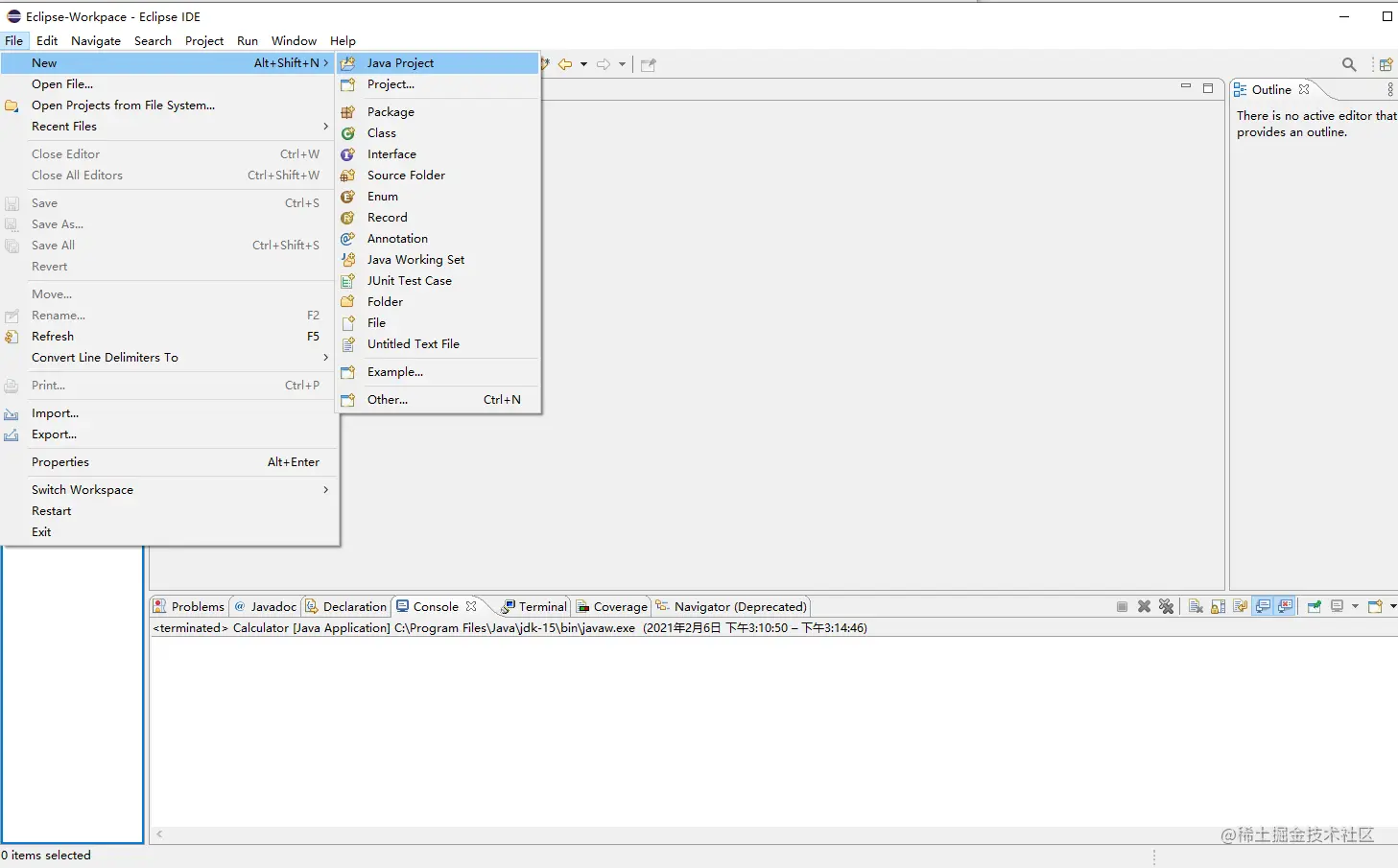Choose Other... from New submenu
Image resolution: width=1398 pixels, height=868 pixels.
(x=438, y=399)
